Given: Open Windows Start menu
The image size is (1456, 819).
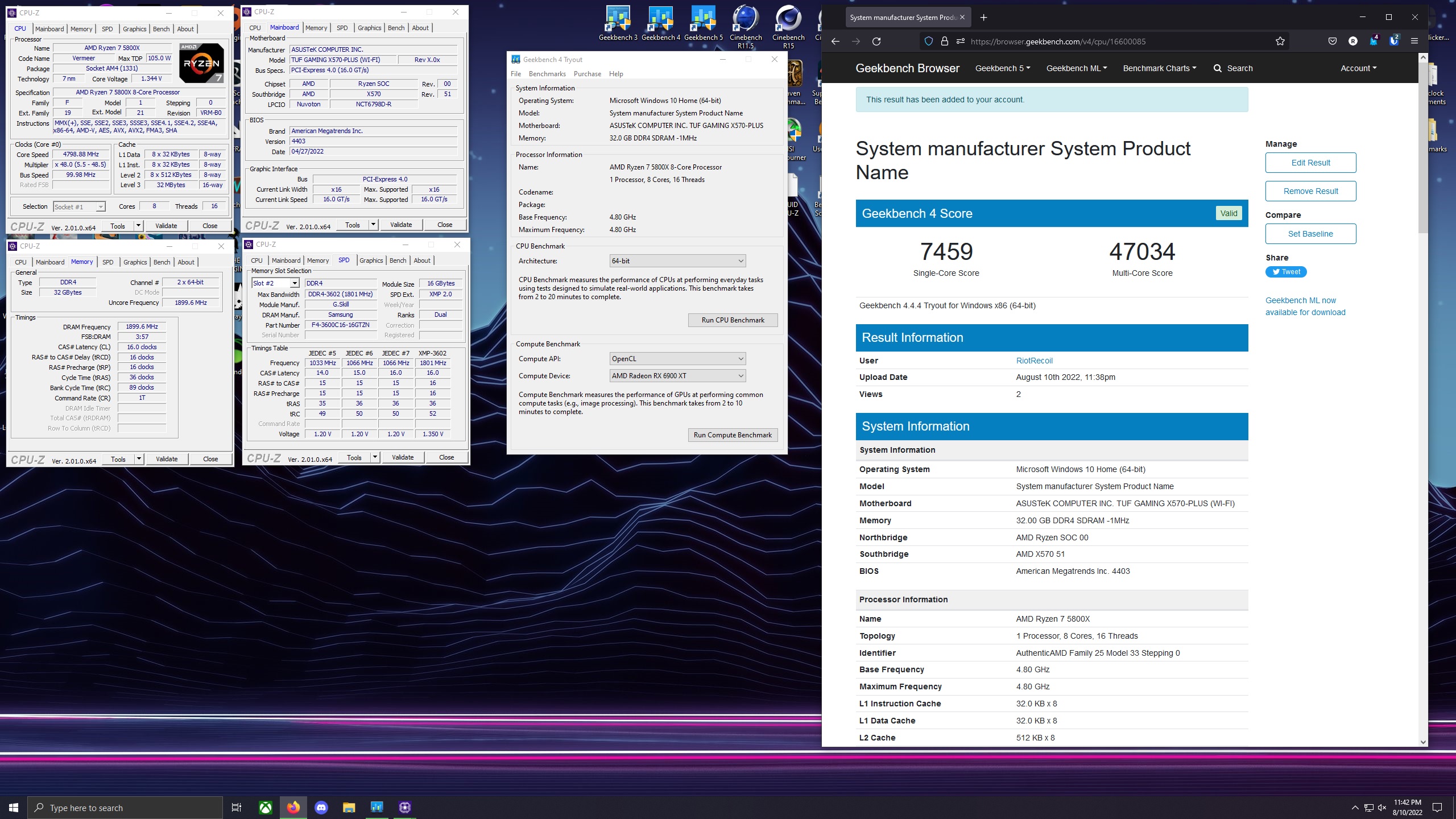Looking at the screenshot, I should pos(14,808).
